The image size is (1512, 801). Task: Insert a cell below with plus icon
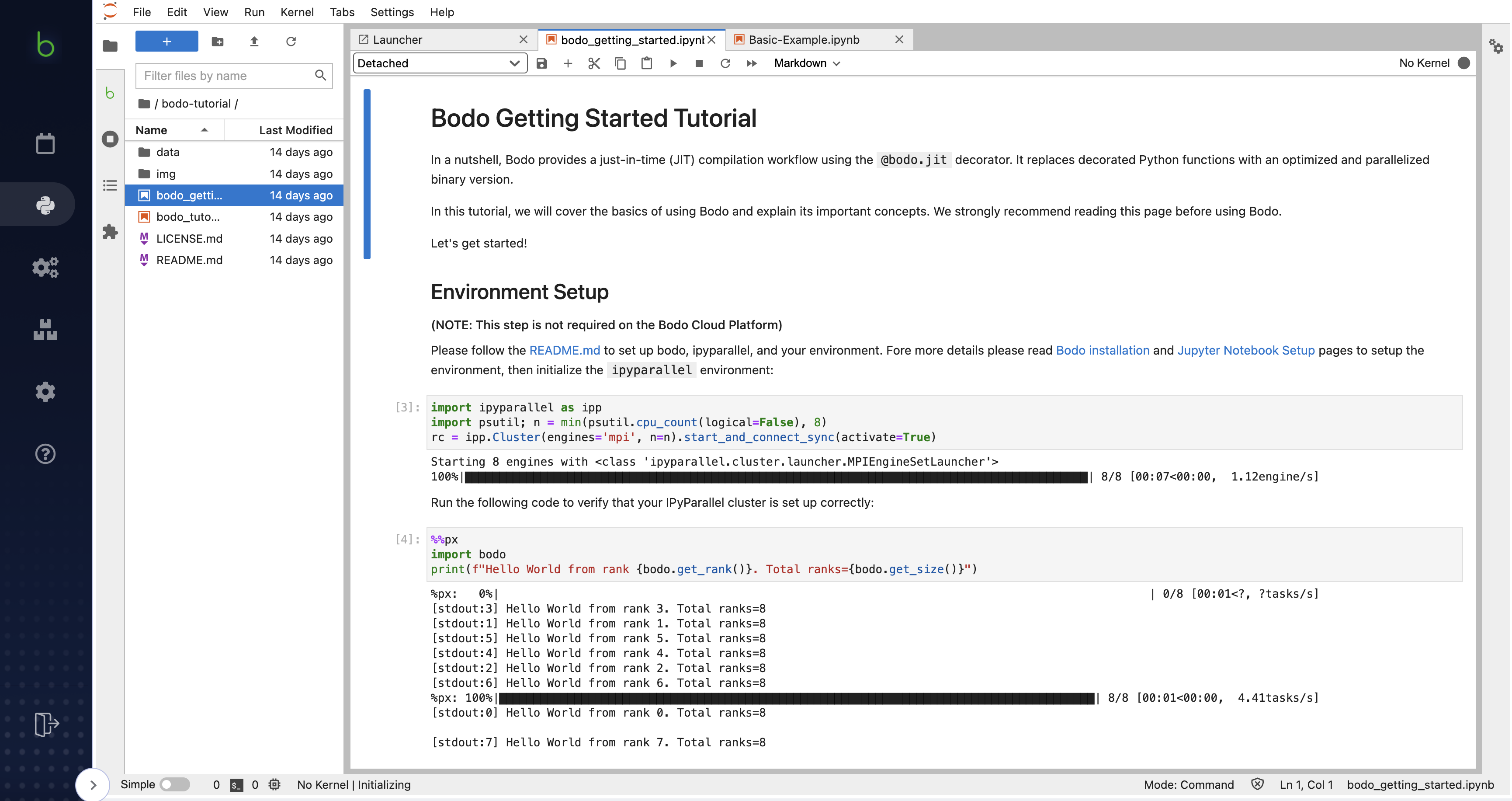click(568, 63)
